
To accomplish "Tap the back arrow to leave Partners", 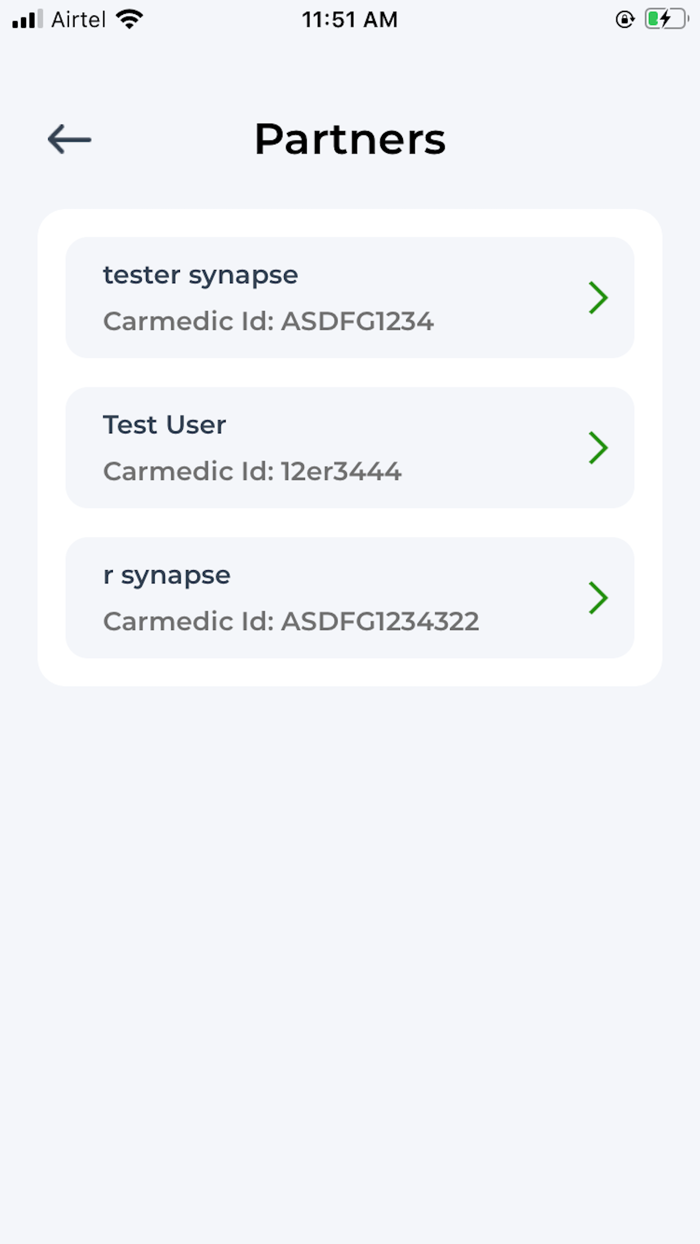I will (68, 139).
